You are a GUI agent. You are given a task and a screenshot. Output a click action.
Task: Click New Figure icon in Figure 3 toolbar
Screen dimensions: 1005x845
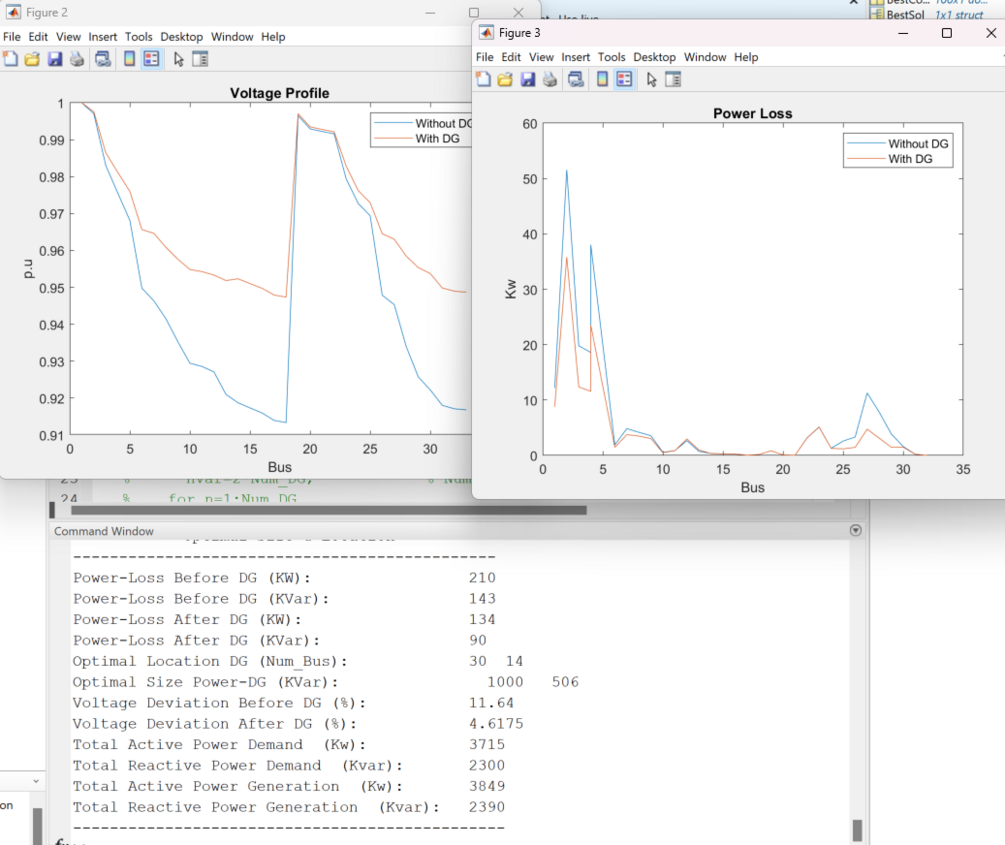pyautogui.click(x=483, y=79)
